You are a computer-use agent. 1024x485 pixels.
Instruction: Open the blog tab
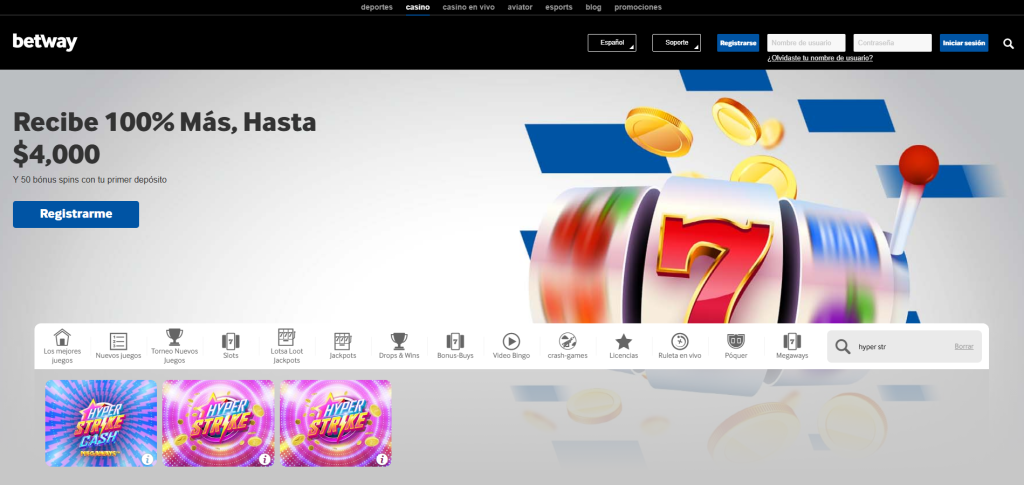click(594, 7)
